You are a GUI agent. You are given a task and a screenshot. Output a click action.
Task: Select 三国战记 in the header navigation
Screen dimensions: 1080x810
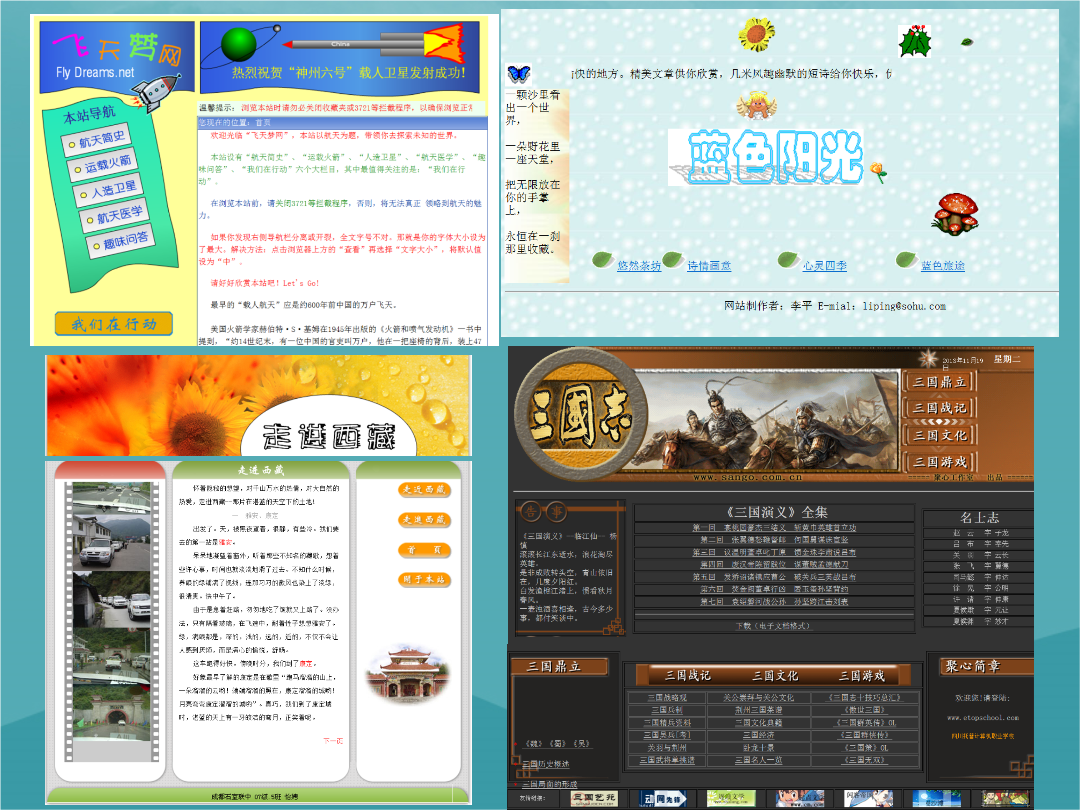point(939,408)
